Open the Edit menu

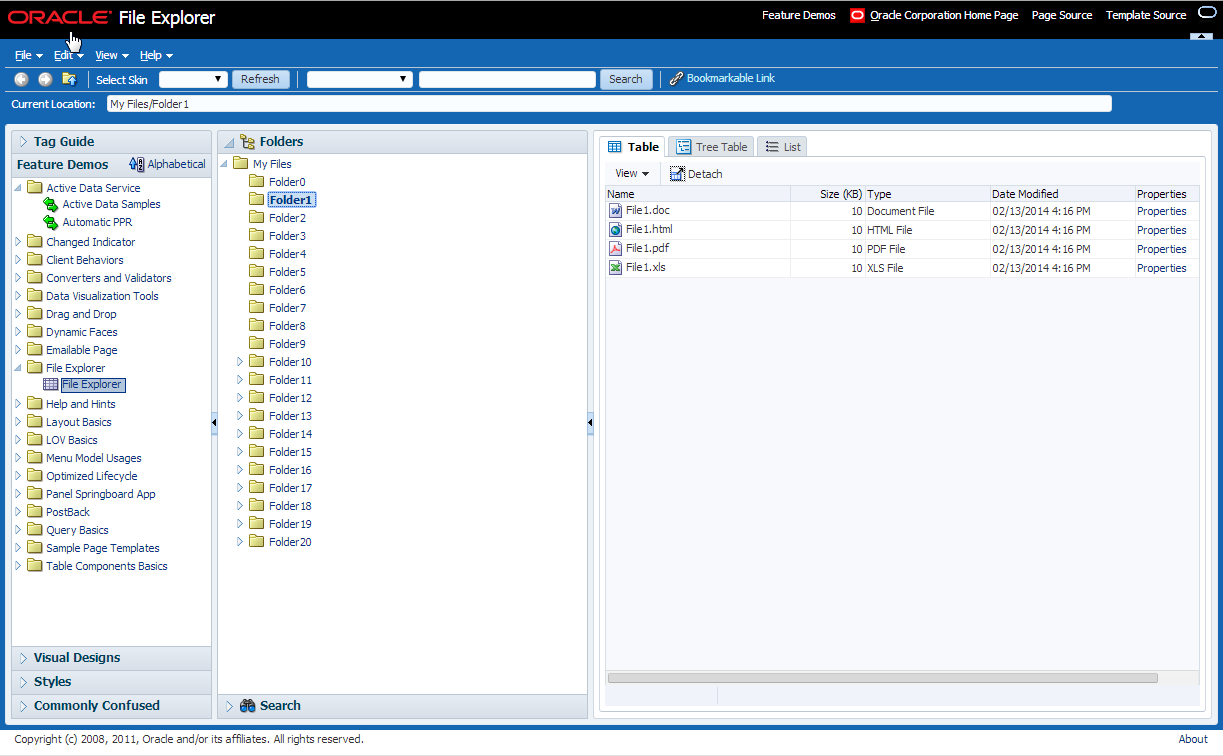(68, 55)
